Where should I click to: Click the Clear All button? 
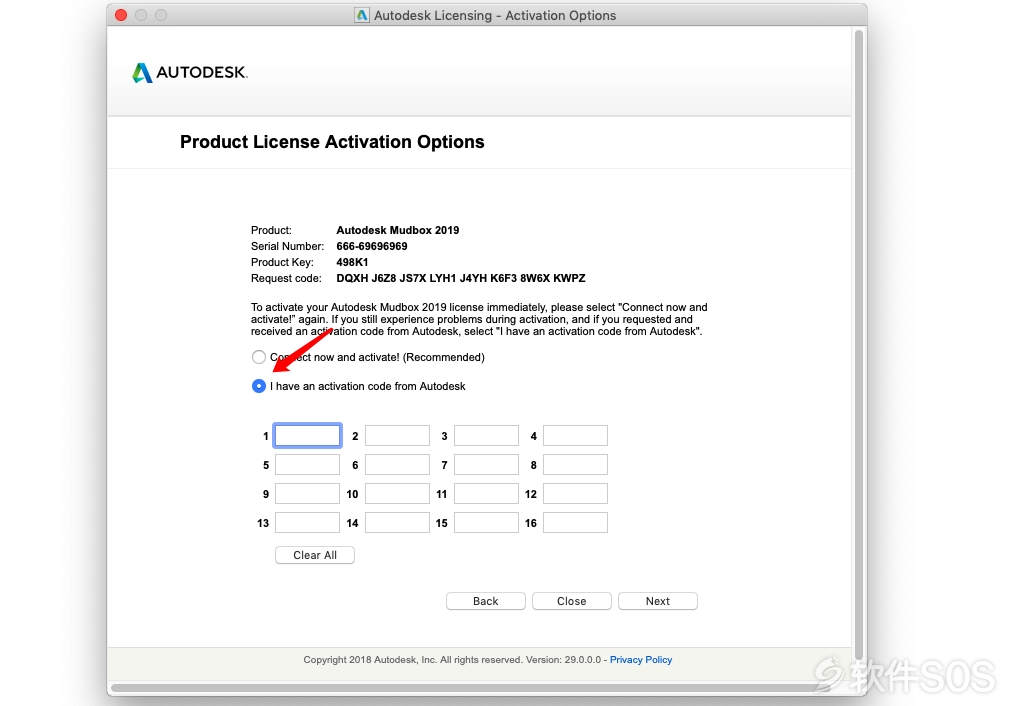315,555
